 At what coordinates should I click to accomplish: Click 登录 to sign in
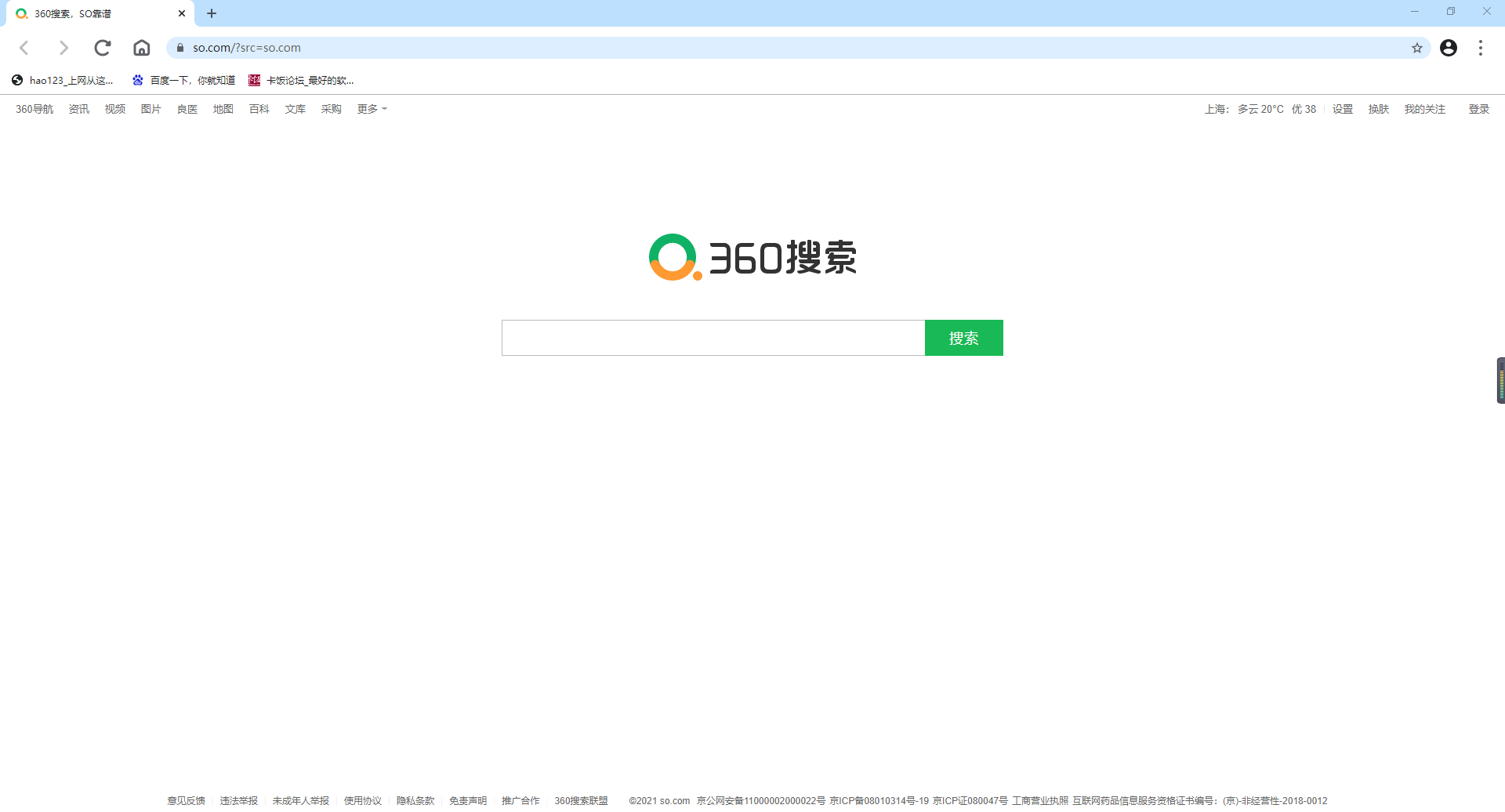[1479, 109]
